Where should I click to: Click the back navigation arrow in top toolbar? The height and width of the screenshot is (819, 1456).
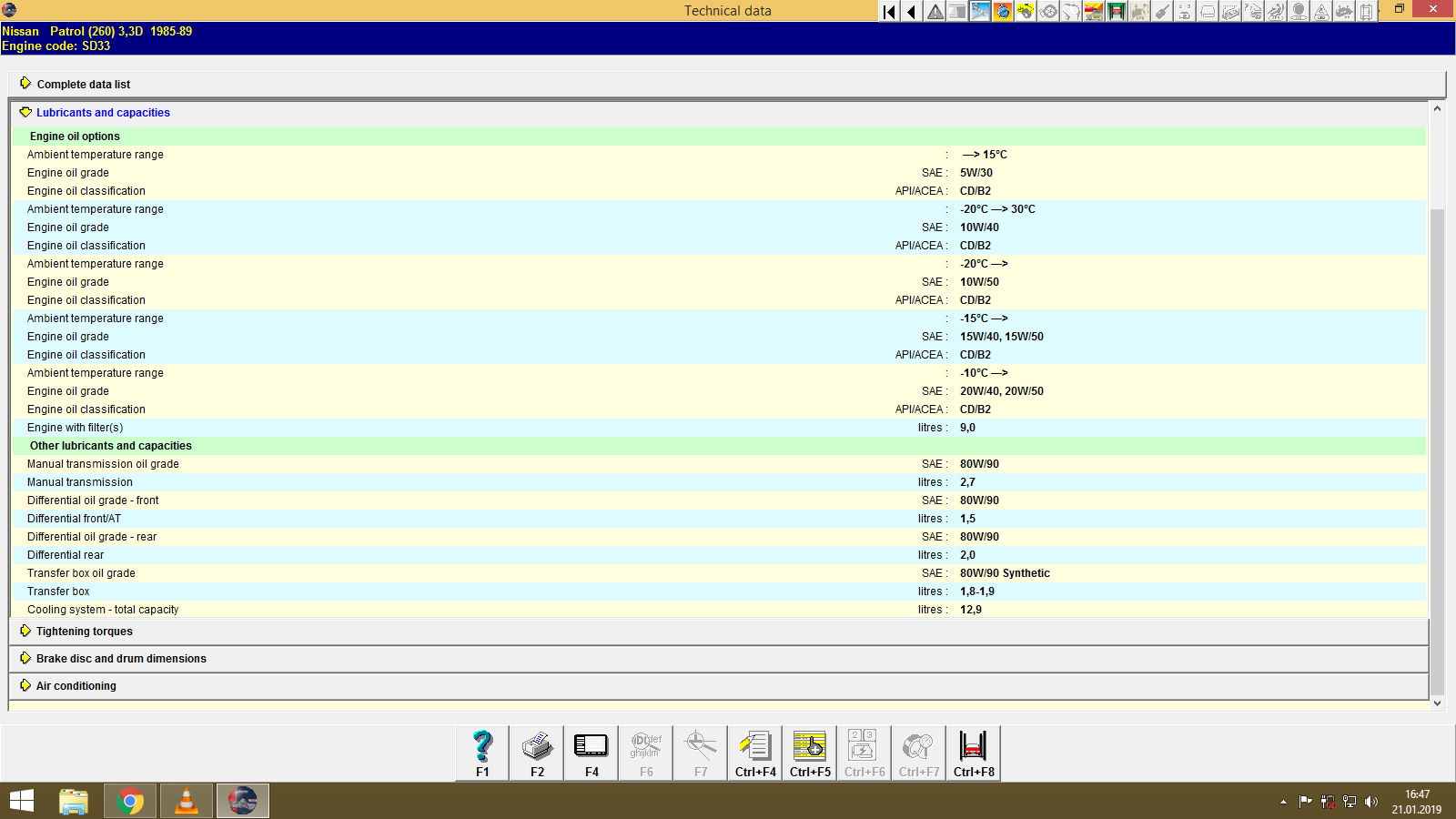(911, 12)
